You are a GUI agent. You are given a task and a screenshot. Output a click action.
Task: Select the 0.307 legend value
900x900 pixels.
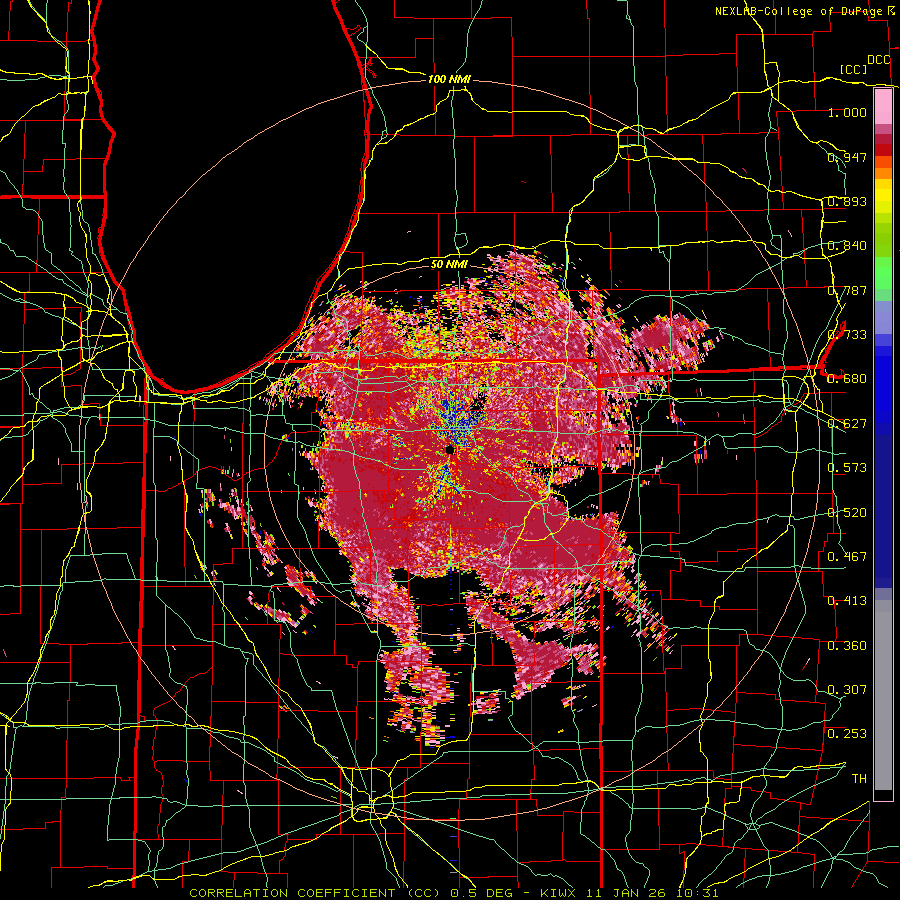pos(847,690)
